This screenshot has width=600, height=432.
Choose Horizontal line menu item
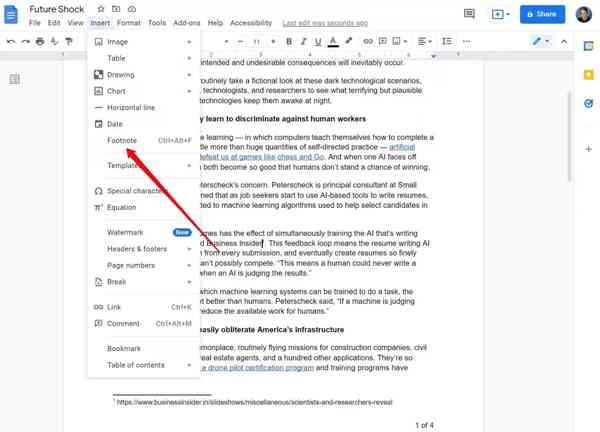[x=131, y=107]
